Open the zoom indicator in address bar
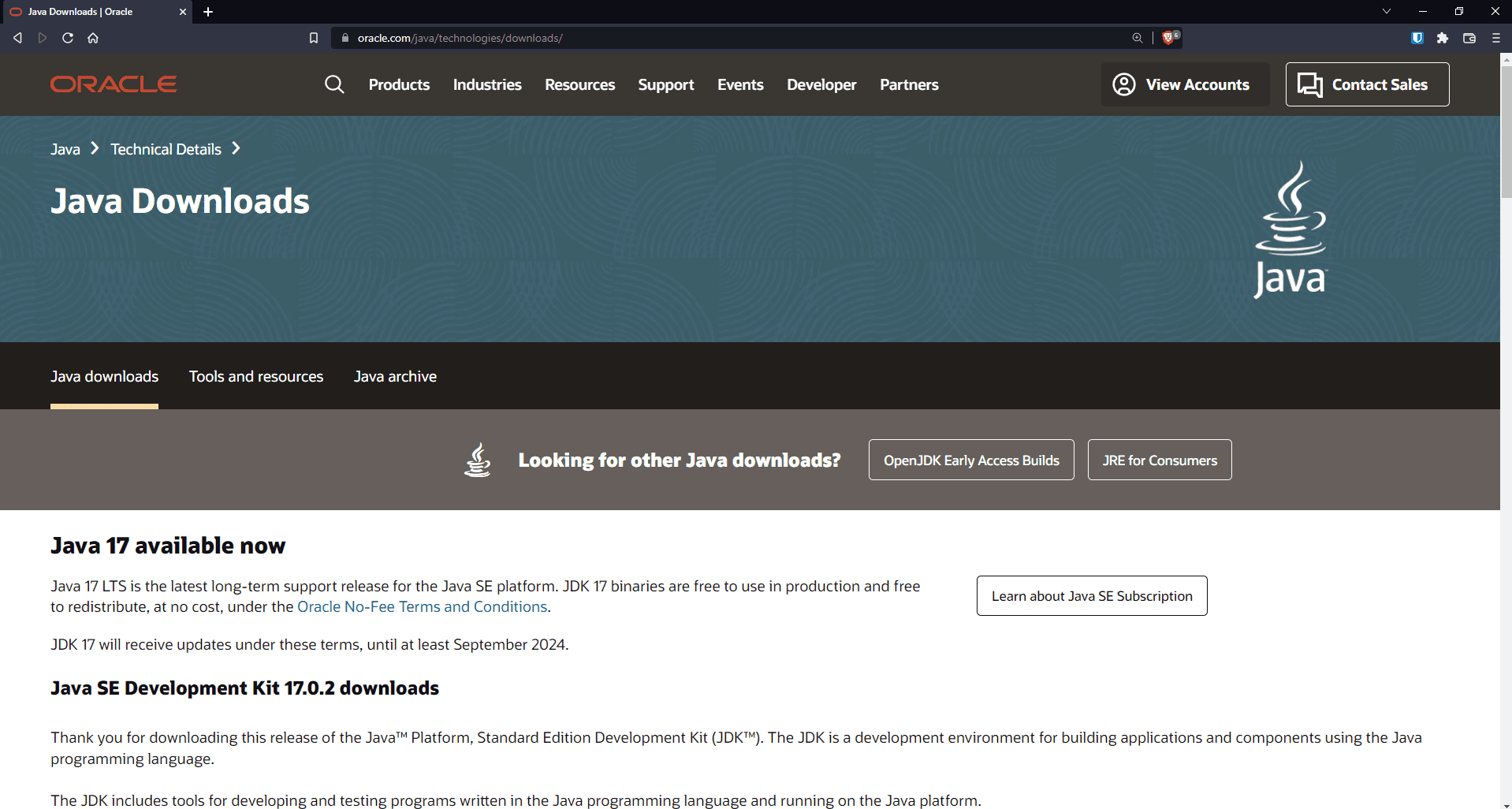The image size is (1512, 809). coord(1138,38)
